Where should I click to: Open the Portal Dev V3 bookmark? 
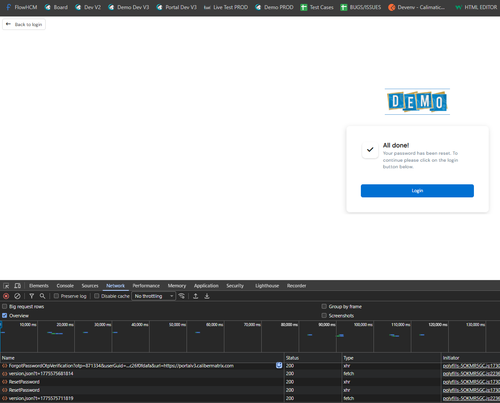pos(177,7)
